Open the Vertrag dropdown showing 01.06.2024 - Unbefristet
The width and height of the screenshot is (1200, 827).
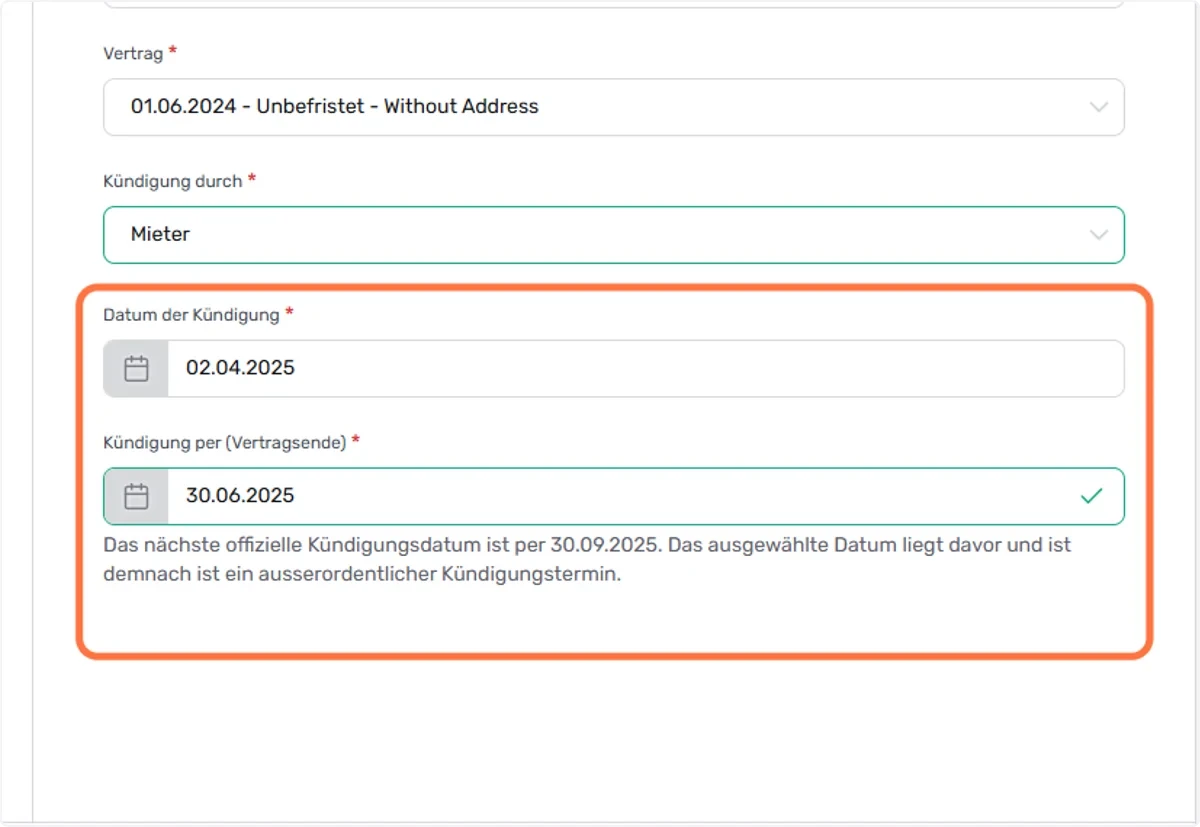tap(614, 107)
